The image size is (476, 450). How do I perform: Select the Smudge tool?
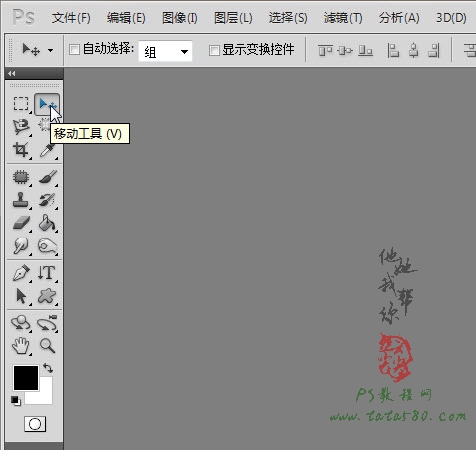21,246
